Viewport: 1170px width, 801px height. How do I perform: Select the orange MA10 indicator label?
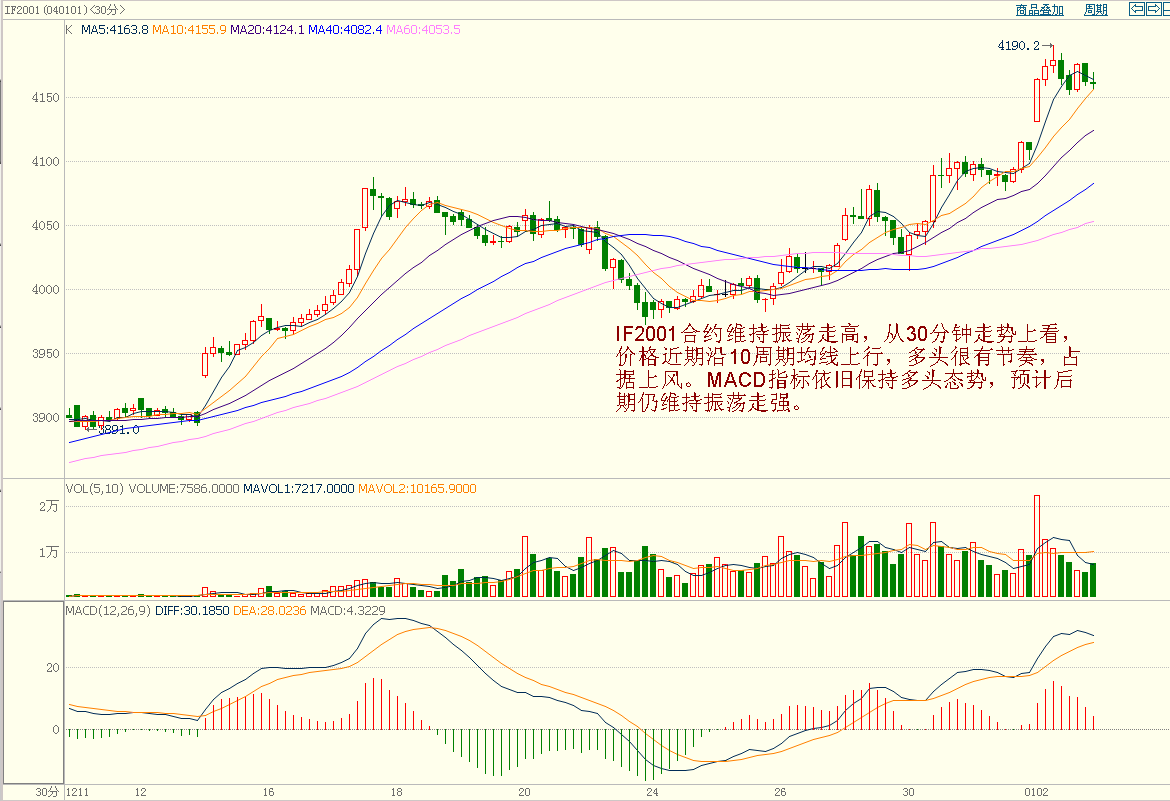click(x=189, y=30)
